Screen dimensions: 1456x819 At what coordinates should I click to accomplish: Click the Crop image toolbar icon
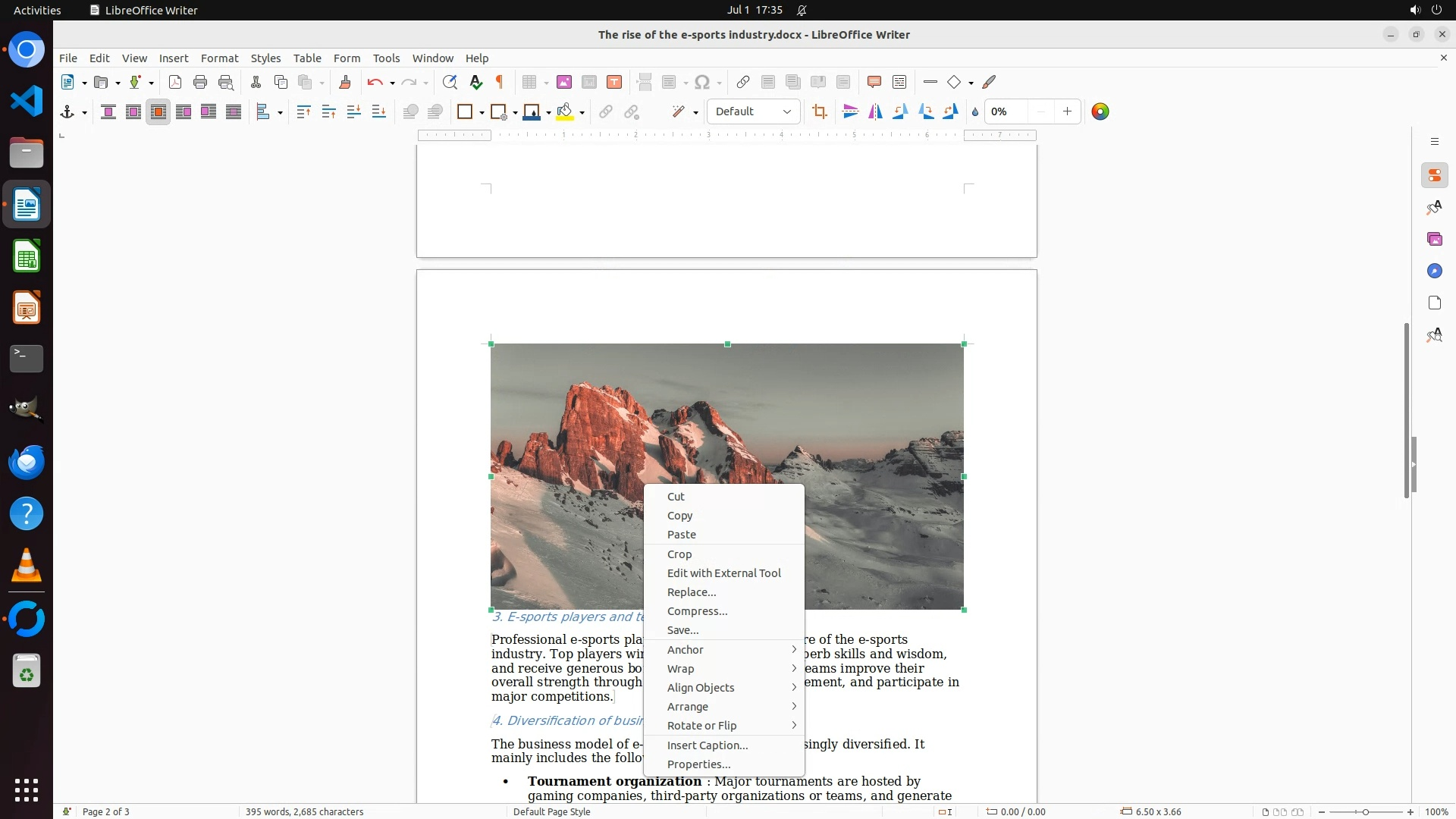820,111
